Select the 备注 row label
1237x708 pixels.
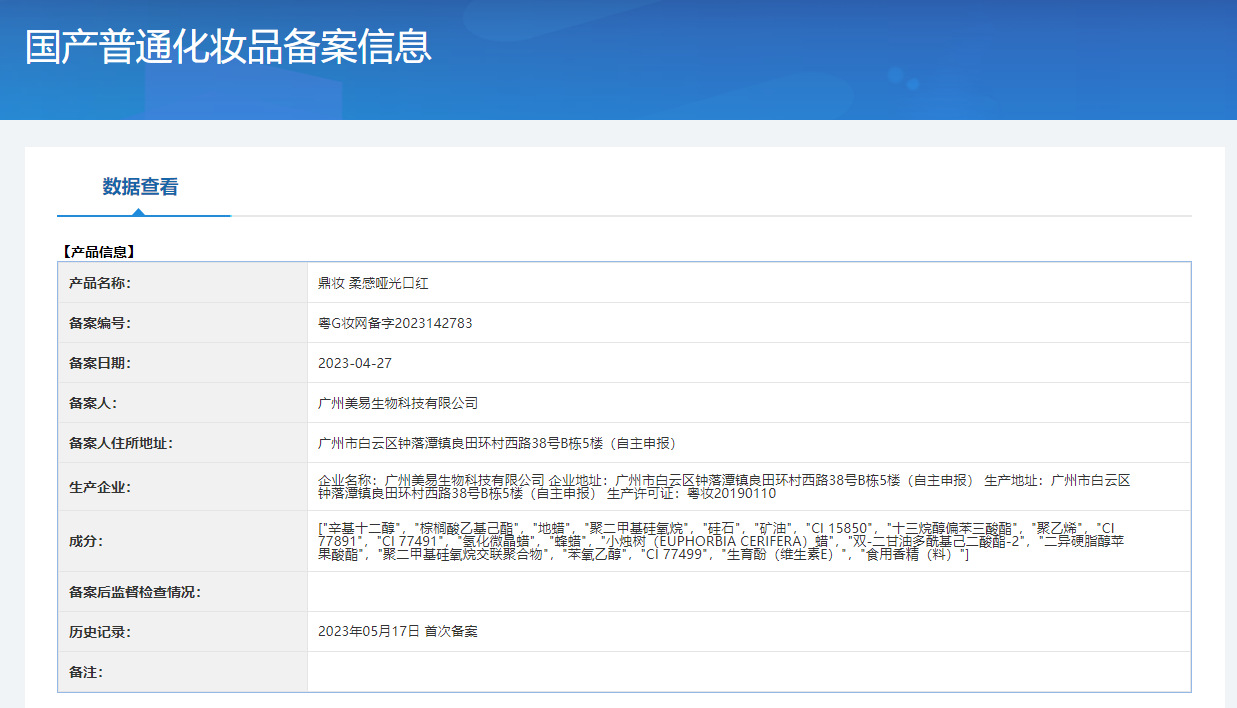pos(86,672)
